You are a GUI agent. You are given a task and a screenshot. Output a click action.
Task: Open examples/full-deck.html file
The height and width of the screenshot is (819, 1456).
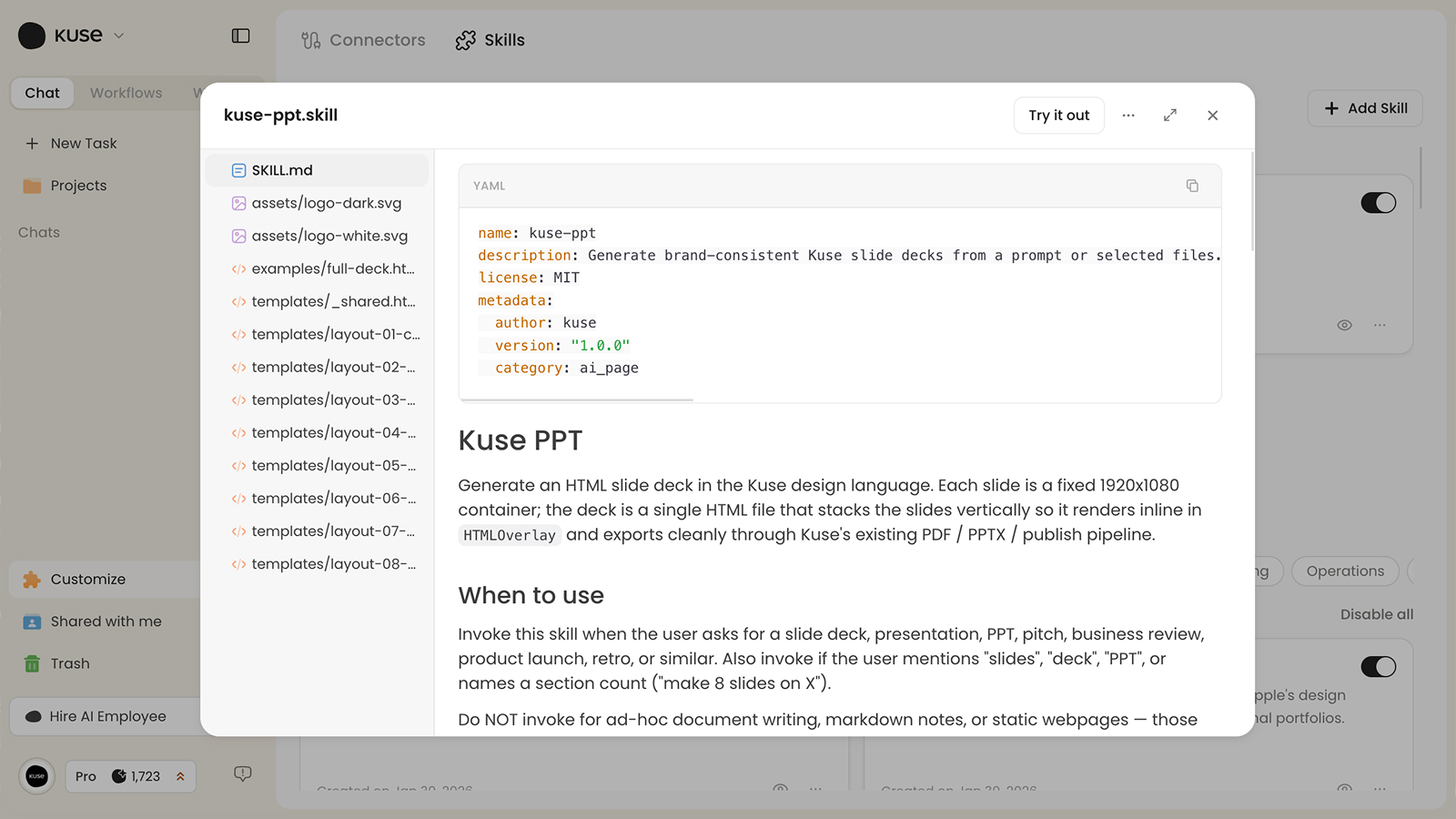(317, 268)
